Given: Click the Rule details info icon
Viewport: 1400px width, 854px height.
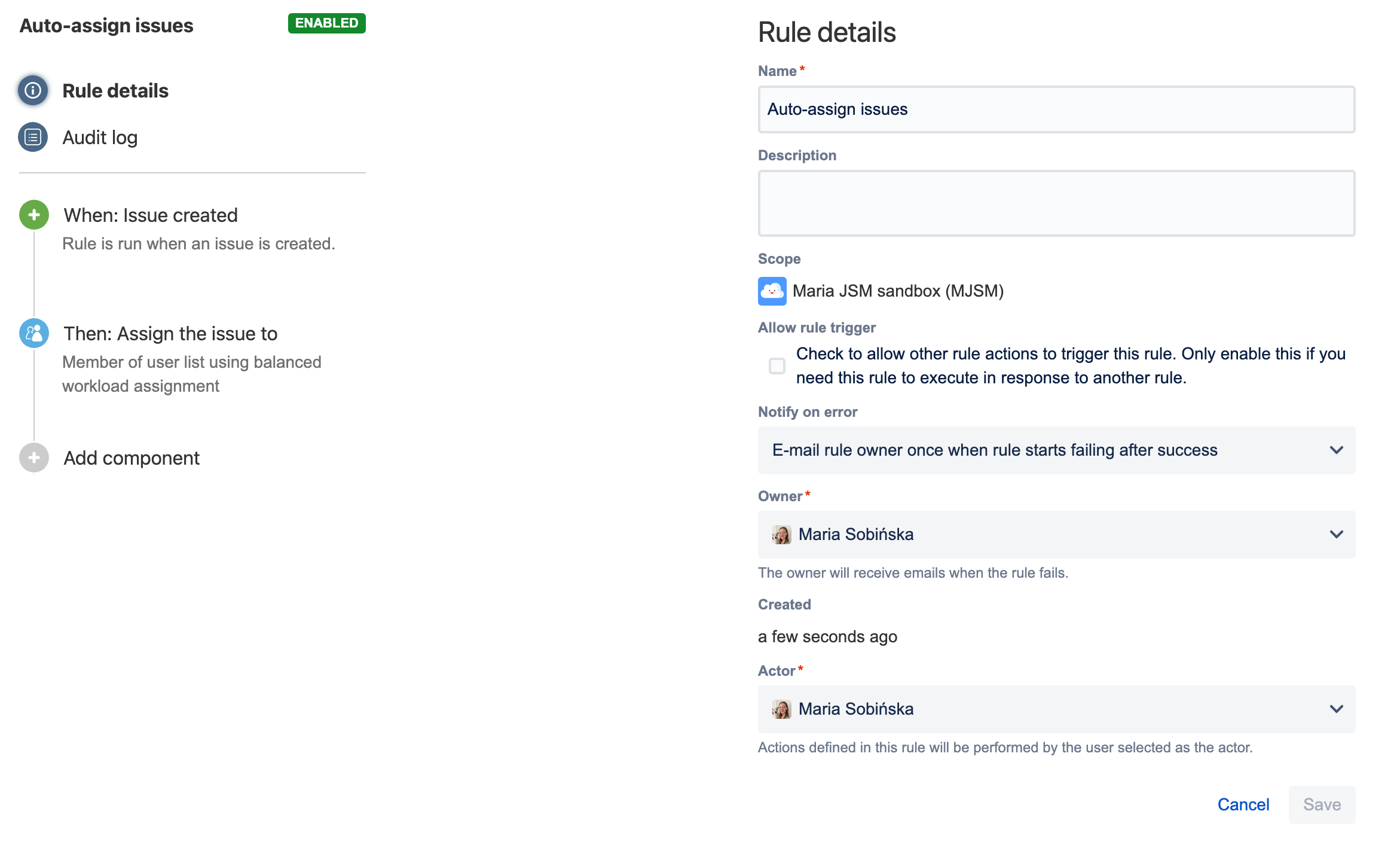Looking at the screenshot, I should (x=33, y=90).
